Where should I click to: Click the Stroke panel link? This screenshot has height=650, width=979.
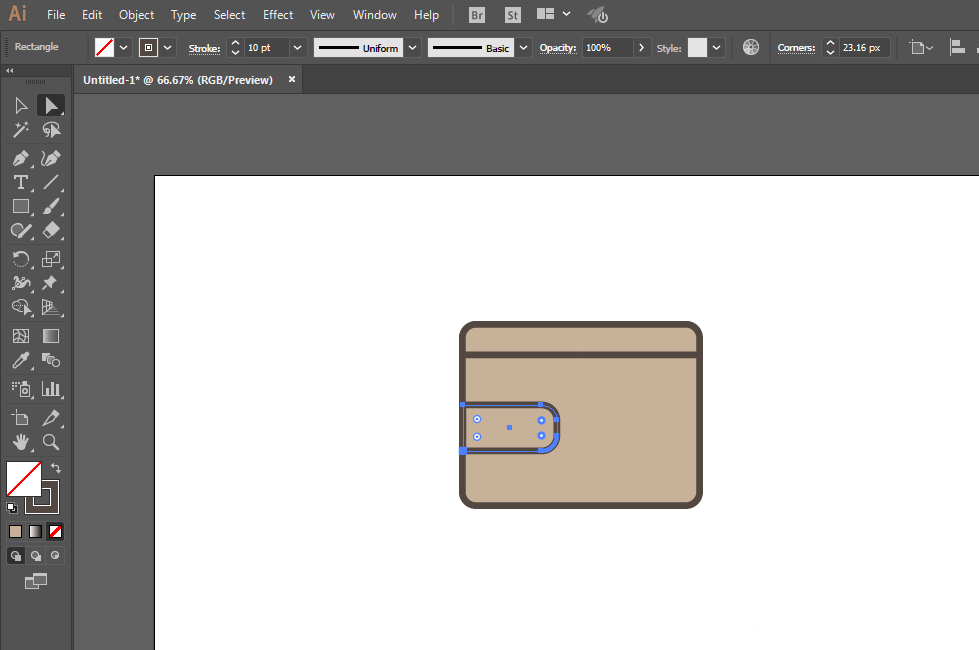204,47
